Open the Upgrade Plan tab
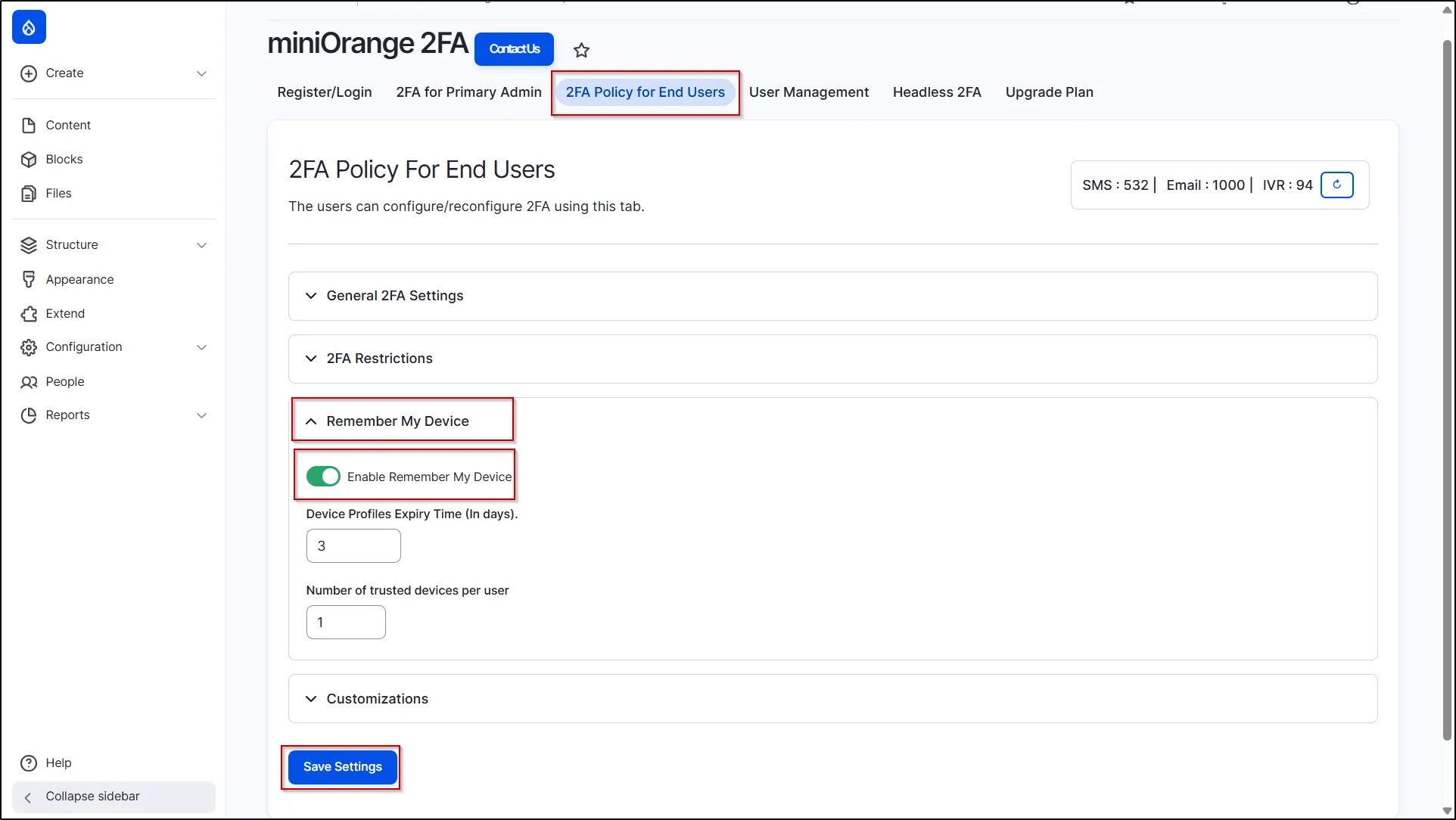 [1050, 92]
